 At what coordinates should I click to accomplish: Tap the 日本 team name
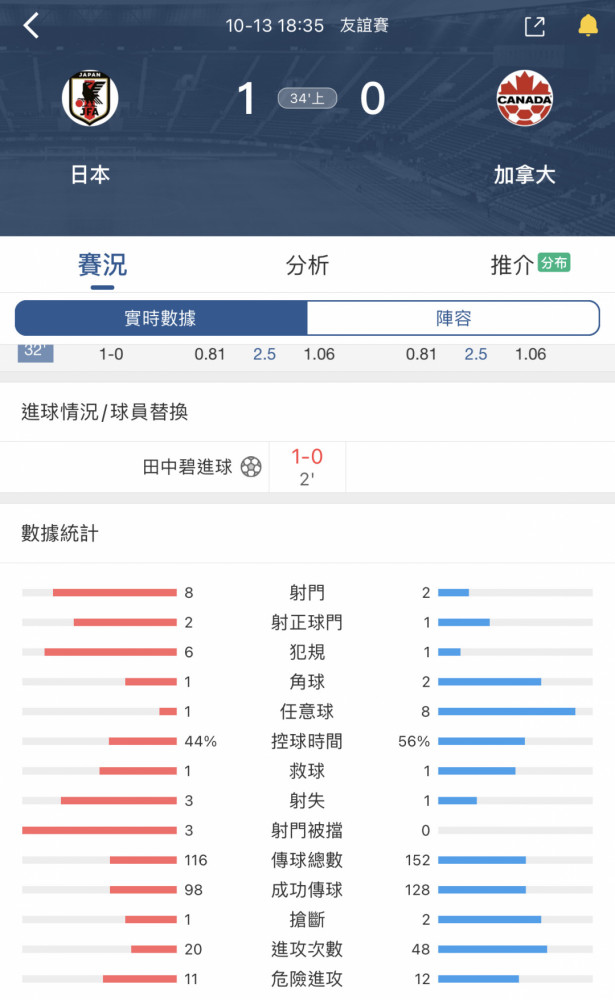coord(90,175)
